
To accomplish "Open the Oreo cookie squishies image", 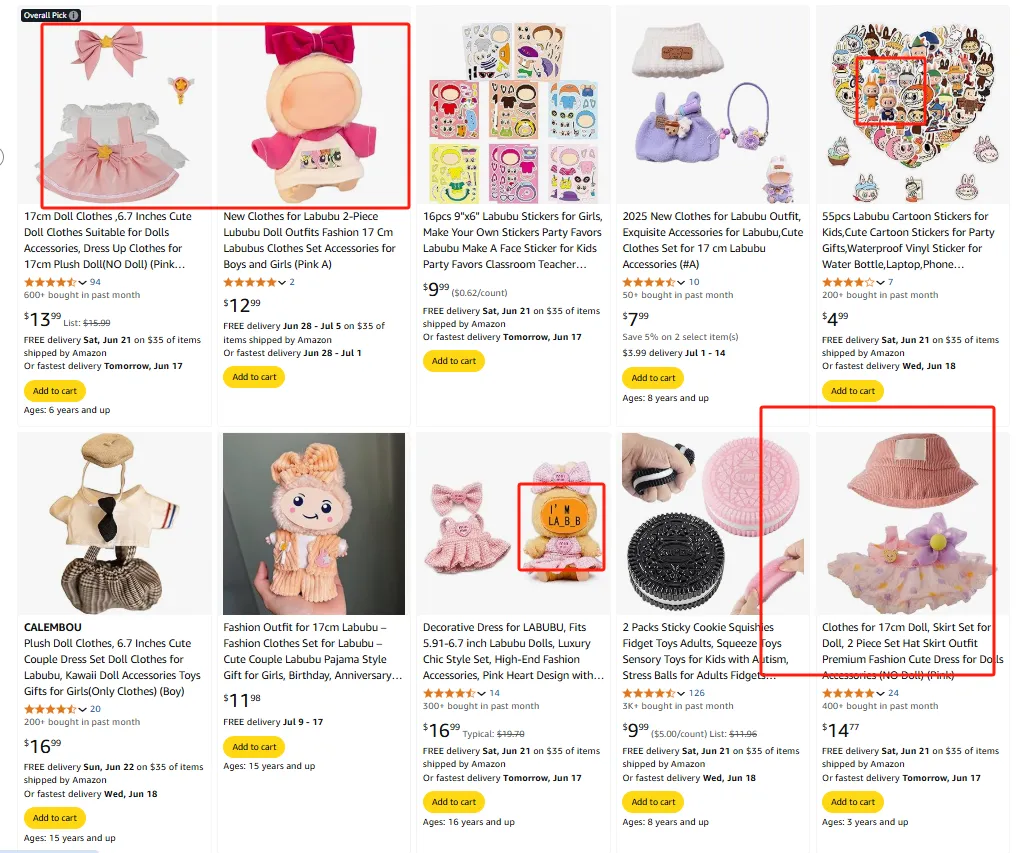I will (713, 524).
